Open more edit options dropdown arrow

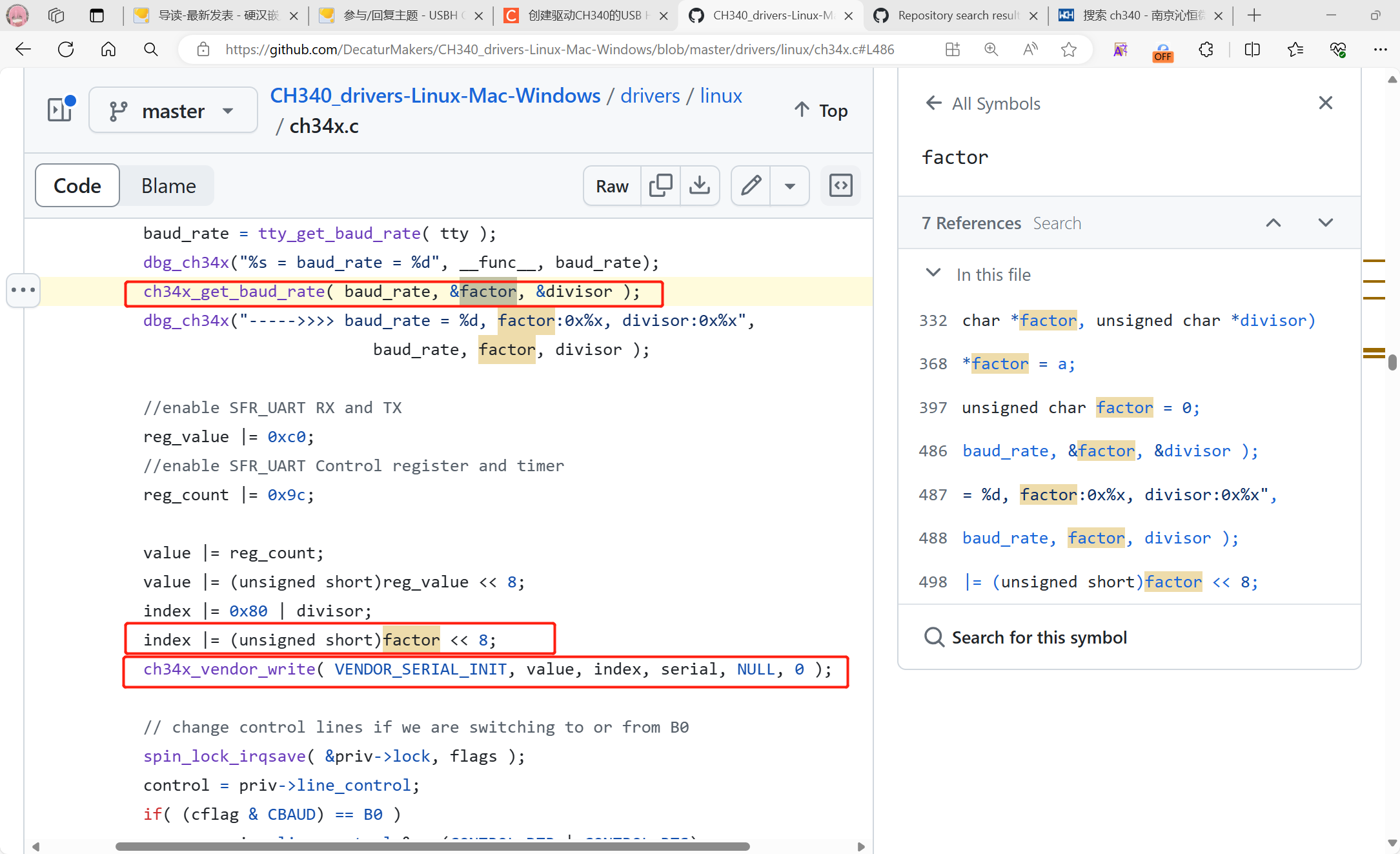(x=789, y=186)
